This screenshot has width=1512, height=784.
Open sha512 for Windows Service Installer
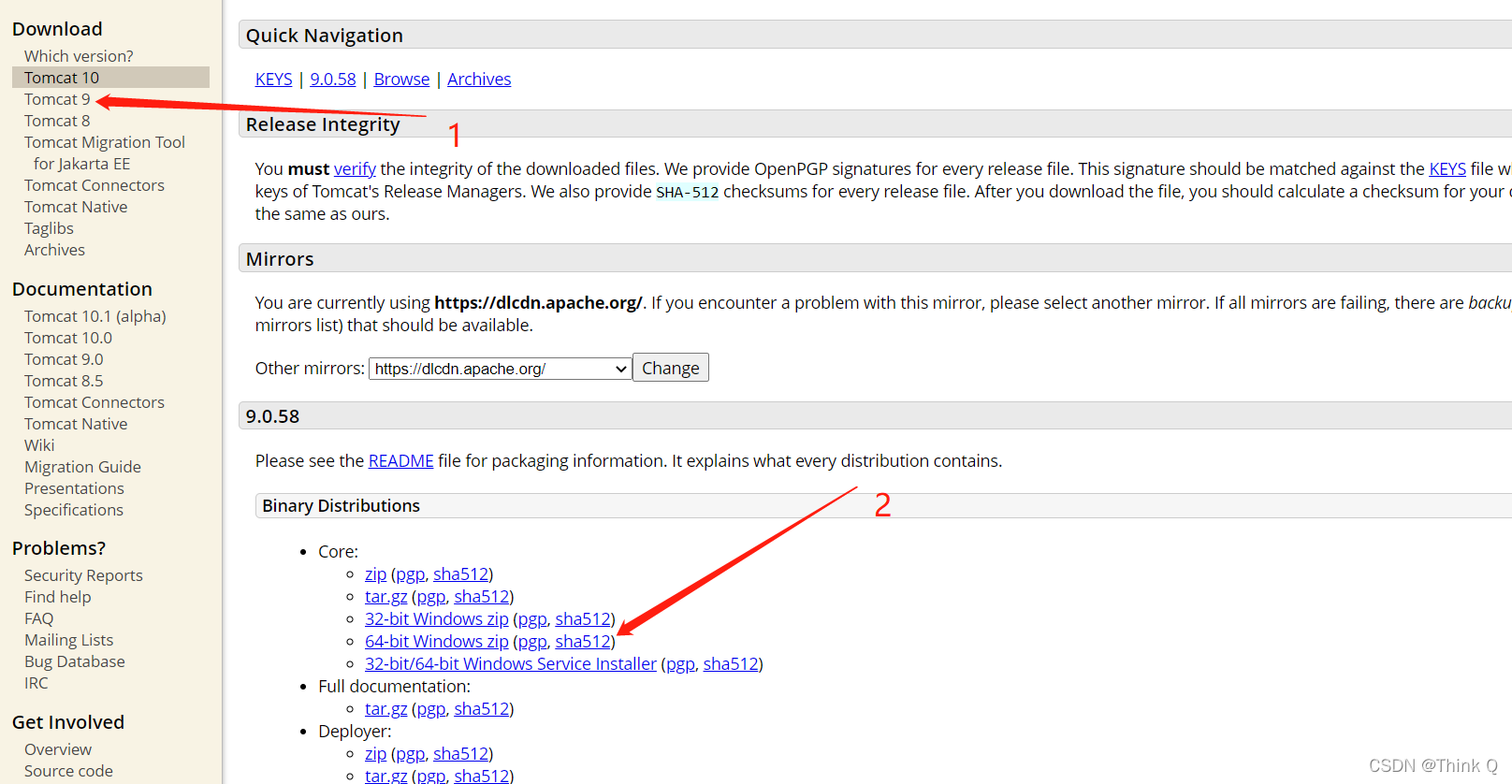tap(731, 664)
